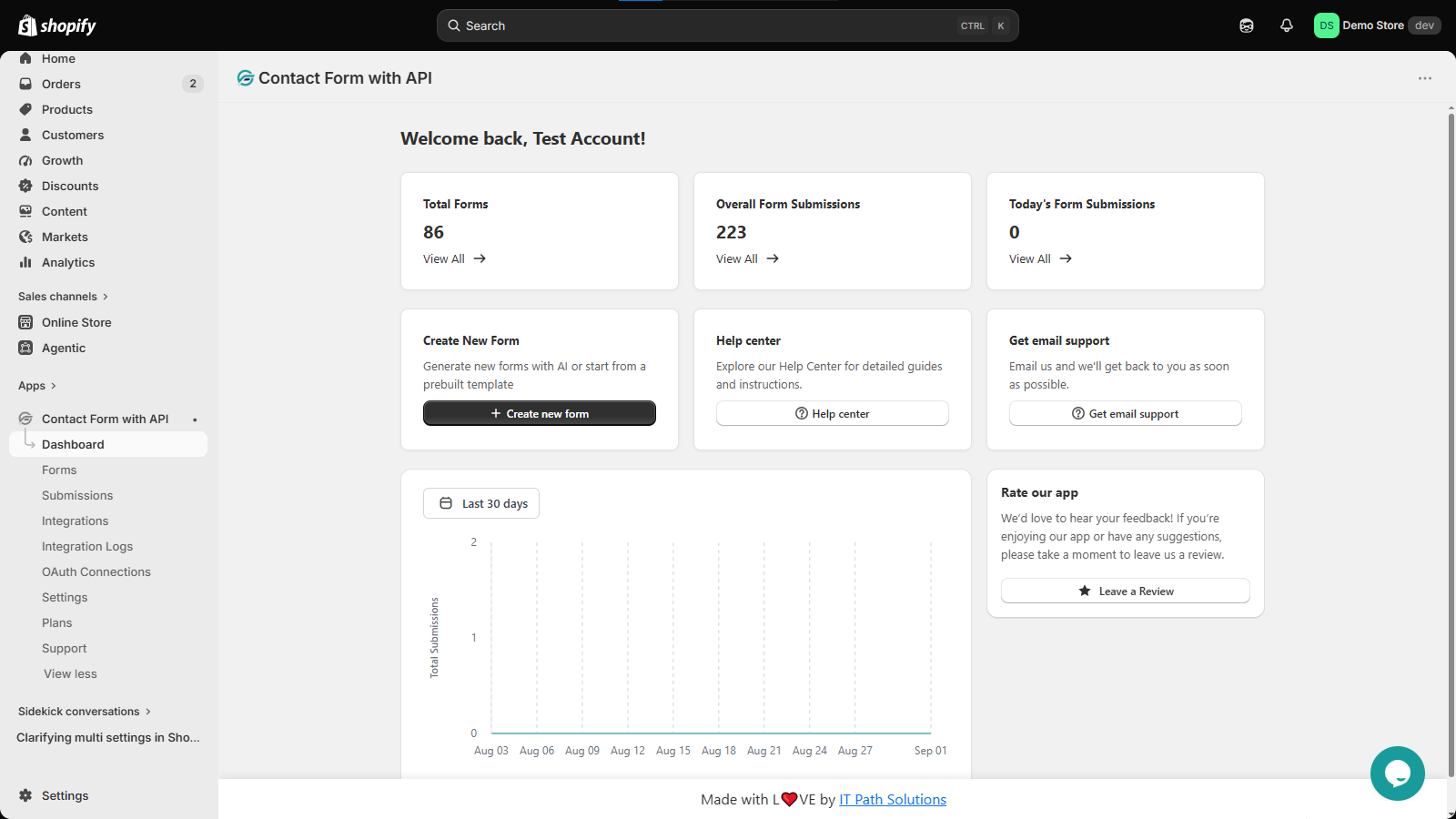Click the Orders count badge 2
The width and height of the screenshot is (1456, 819).
[x=193, y=84]
